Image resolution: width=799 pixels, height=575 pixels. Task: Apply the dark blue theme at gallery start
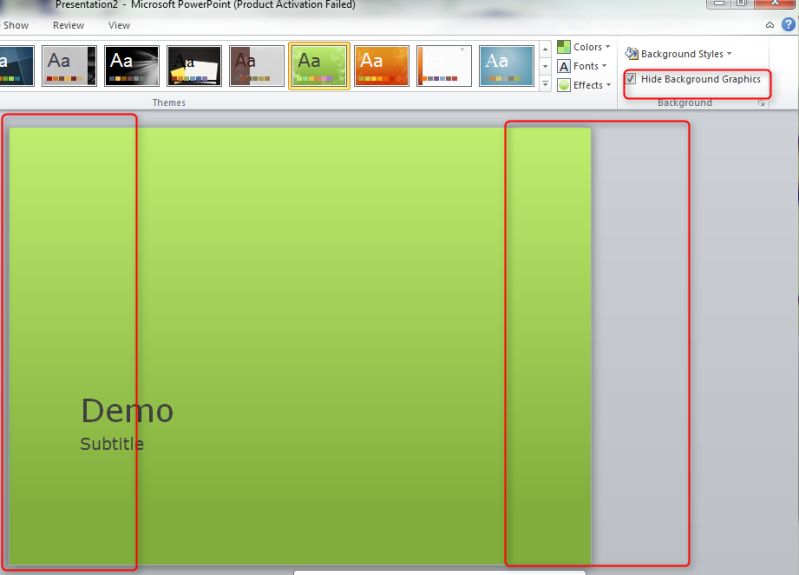17,66
